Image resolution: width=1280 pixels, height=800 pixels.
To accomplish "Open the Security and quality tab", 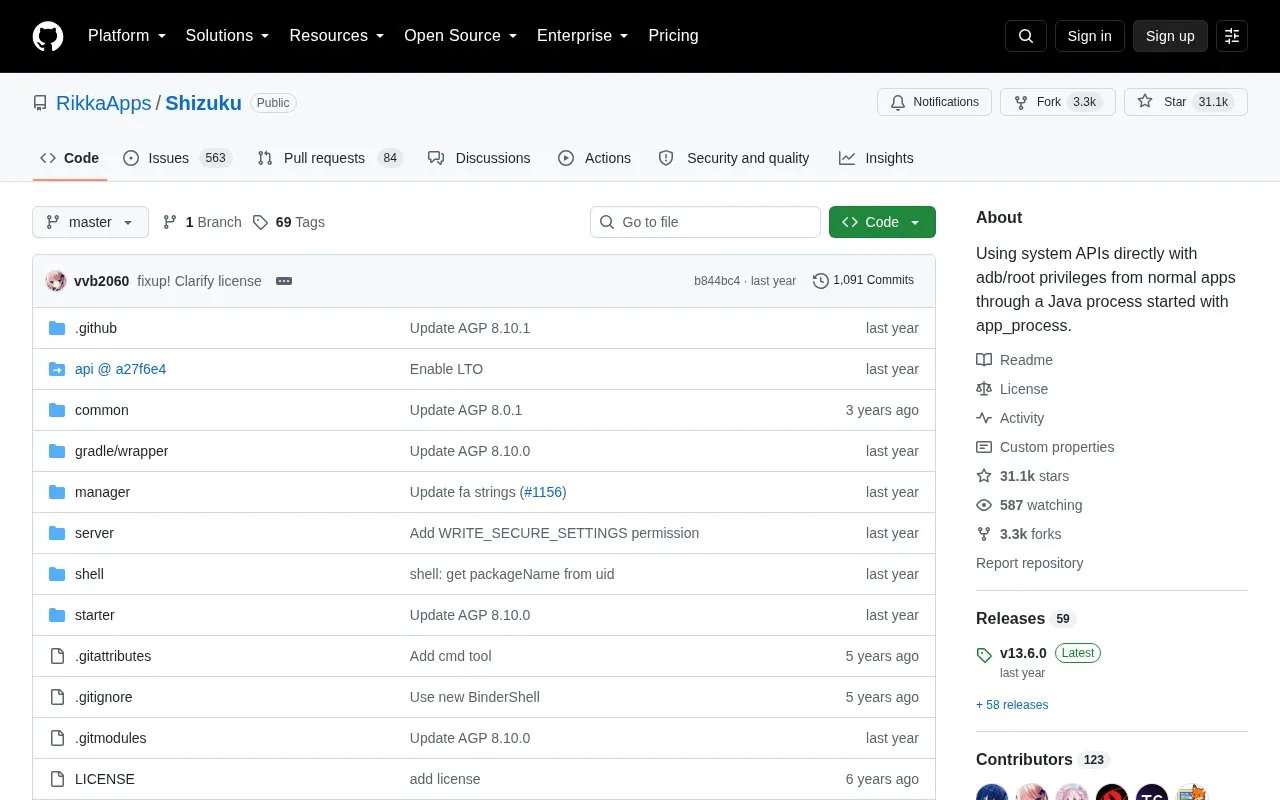I will point(734,158).
